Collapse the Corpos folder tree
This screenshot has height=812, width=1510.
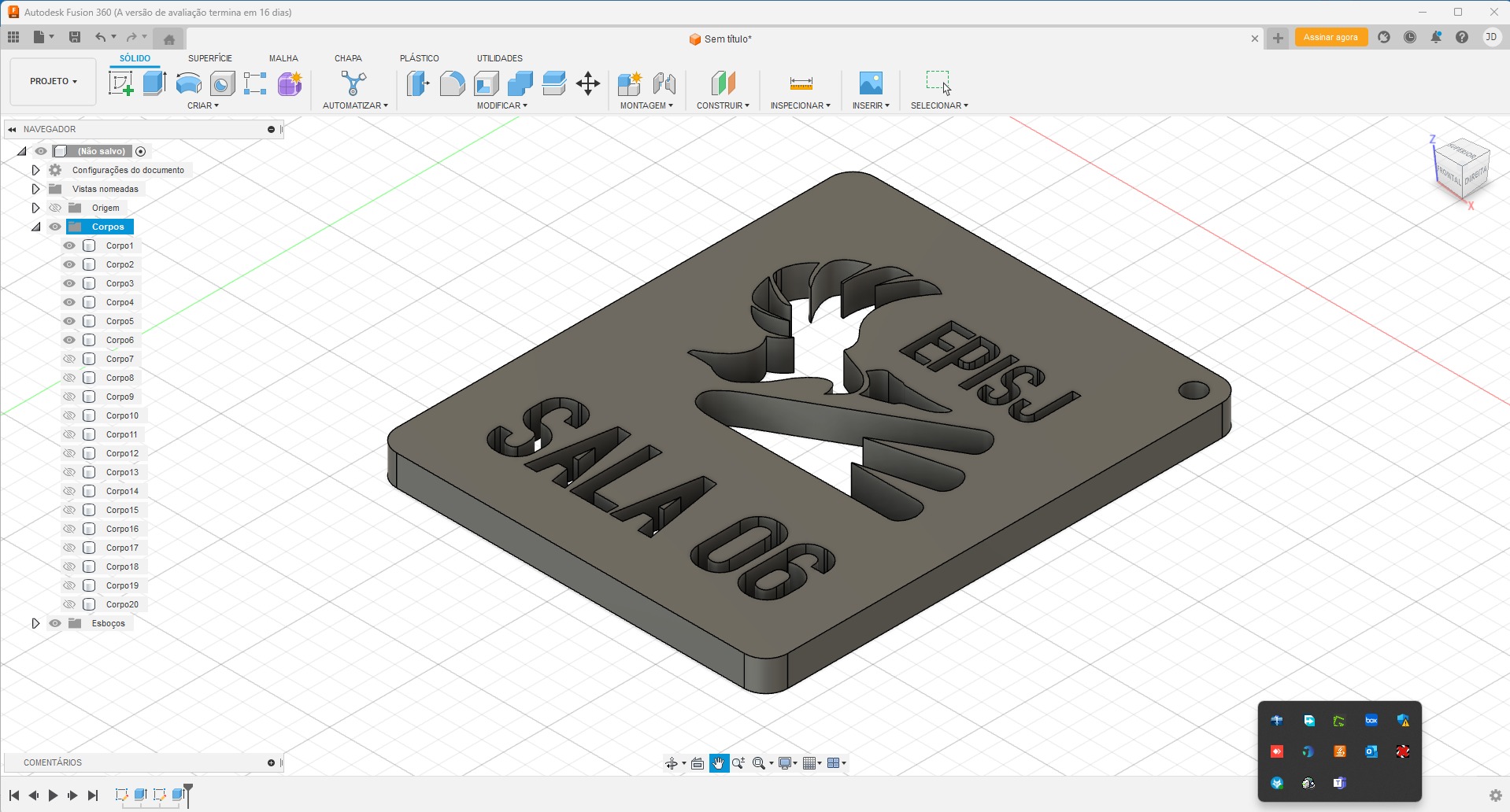pos(35,227)
